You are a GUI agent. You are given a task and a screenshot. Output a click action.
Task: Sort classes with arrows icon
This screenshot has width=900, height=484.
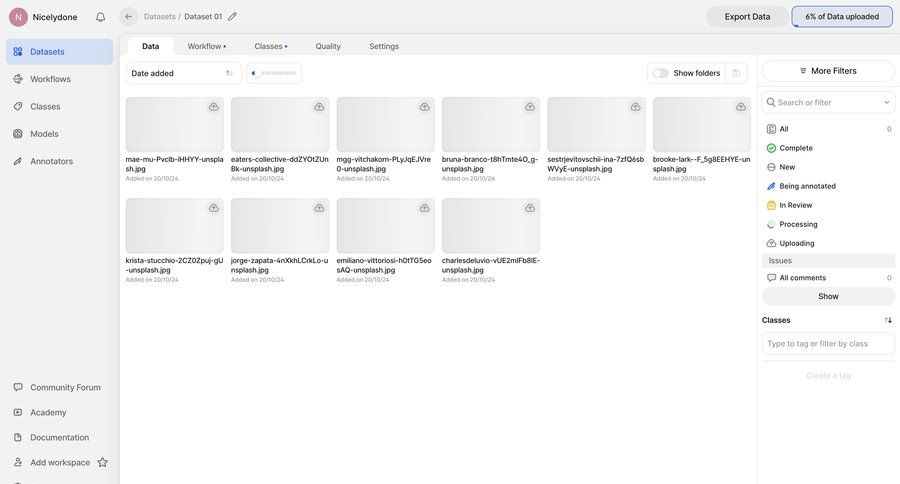coord(888,320)
